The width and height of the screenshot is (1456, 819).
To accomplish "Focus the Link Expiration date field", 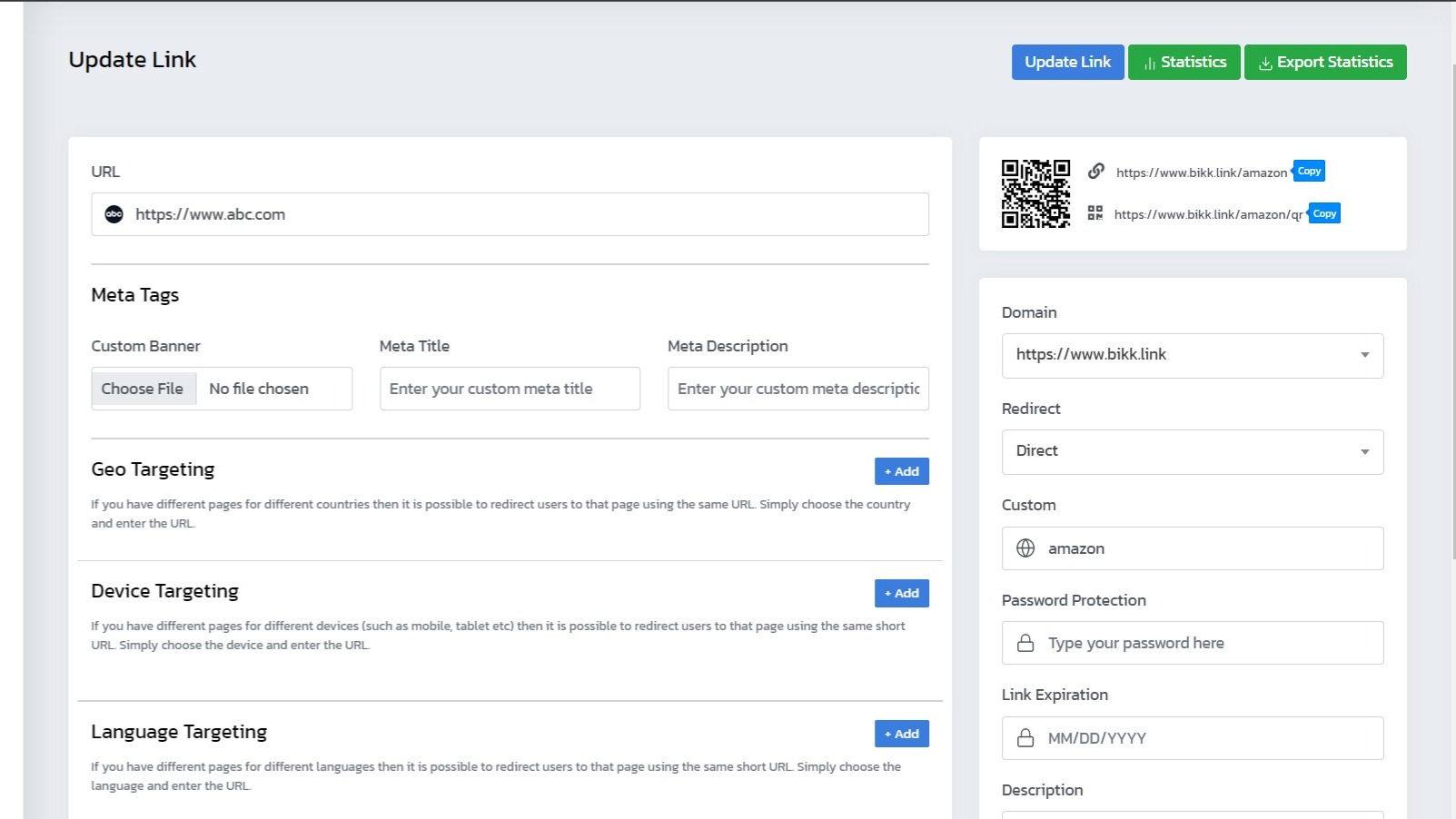I will (x=1193, y=737).
